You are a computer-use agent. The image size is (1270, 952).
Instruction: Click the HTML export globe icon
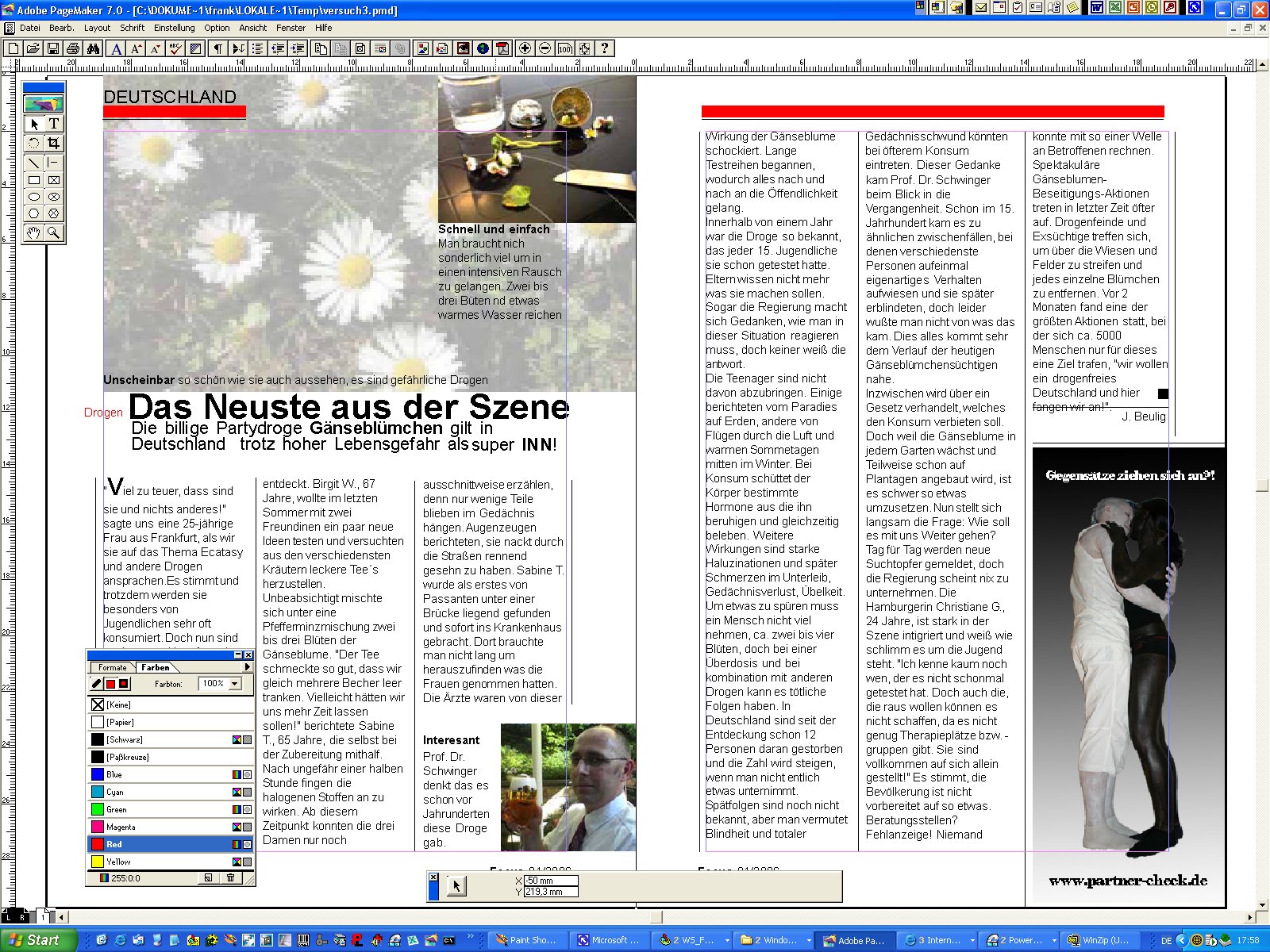pyautogui.click(x=483, y=48)
